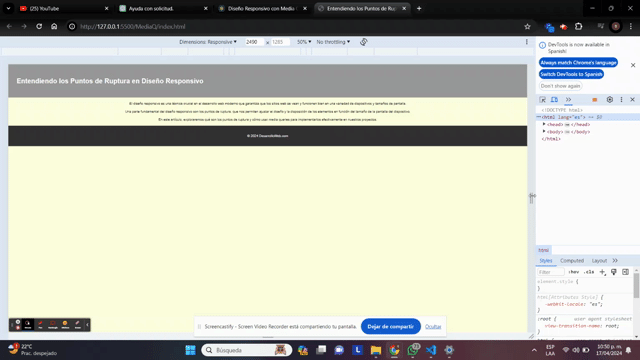Show more DevTools panels chevron
The image size is (640, 360).
pos(568,100)
